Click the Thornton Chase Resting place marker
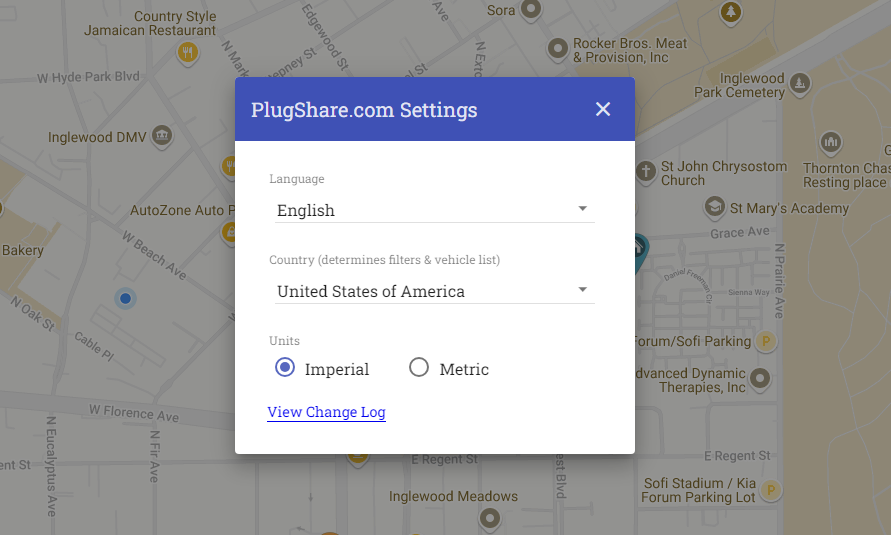The image size is (891, 535). coord(830,141)
